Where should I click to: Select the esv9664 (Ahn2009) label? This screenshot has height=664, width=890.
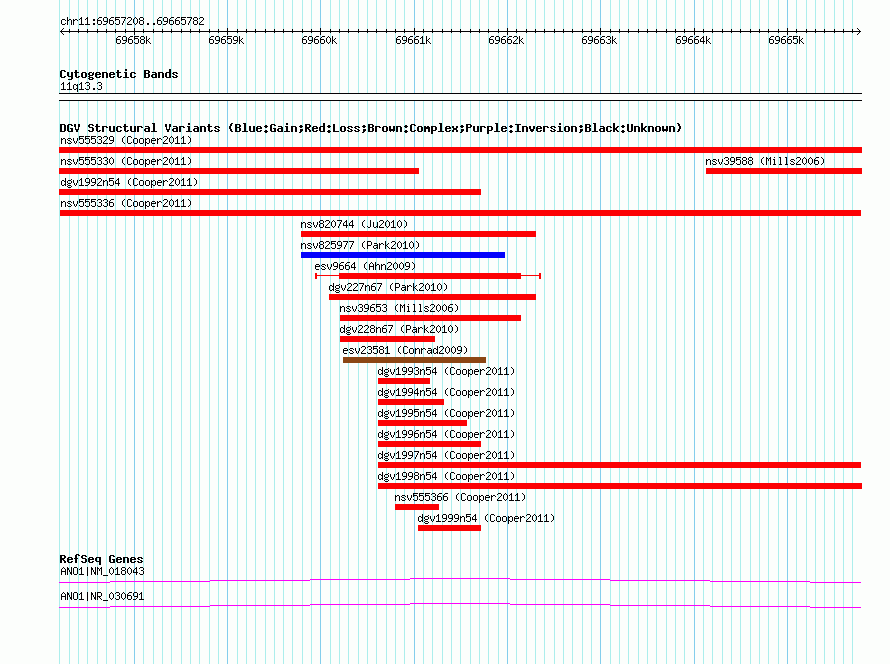point(365,266)
